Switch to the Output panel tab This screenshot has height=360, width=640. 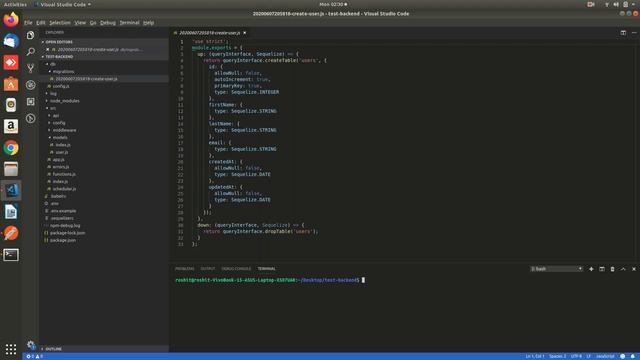(208, 269)
